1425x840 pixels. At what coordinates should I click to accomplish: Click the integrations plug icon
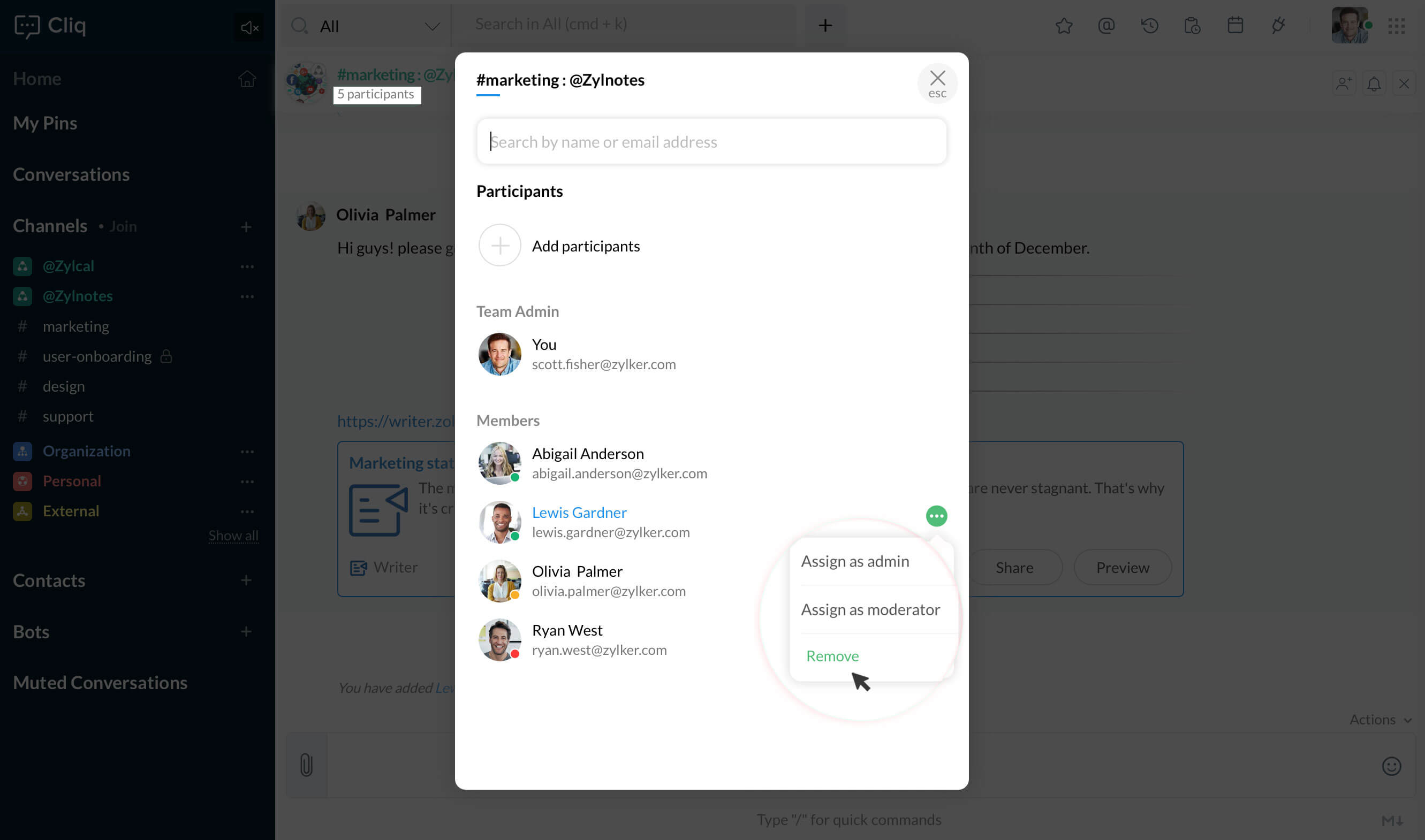pos(1278,26)
